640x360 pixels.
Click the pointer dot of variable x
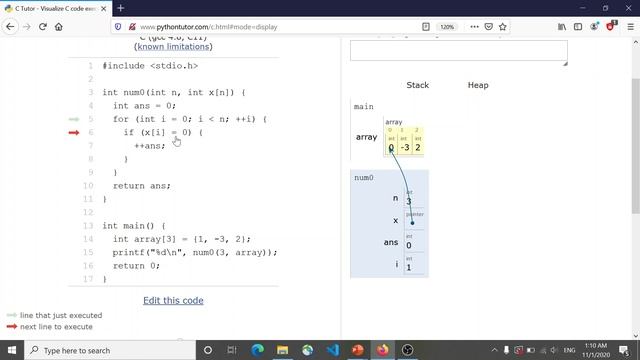[412, 223]
